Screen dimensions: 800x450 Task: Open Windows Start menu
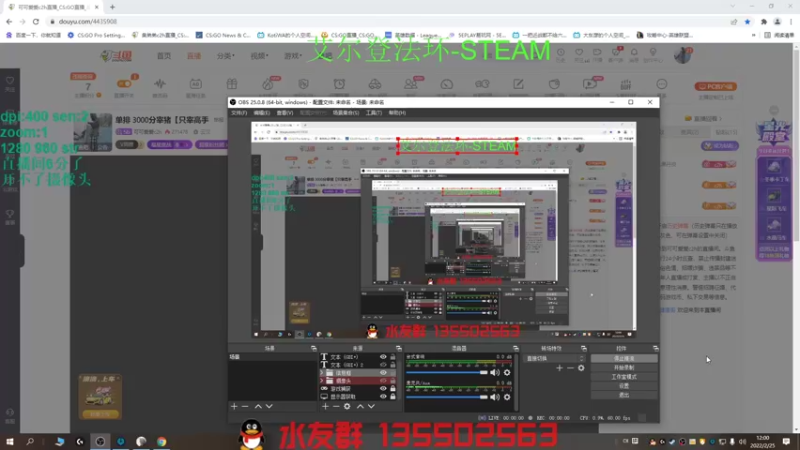10,441
